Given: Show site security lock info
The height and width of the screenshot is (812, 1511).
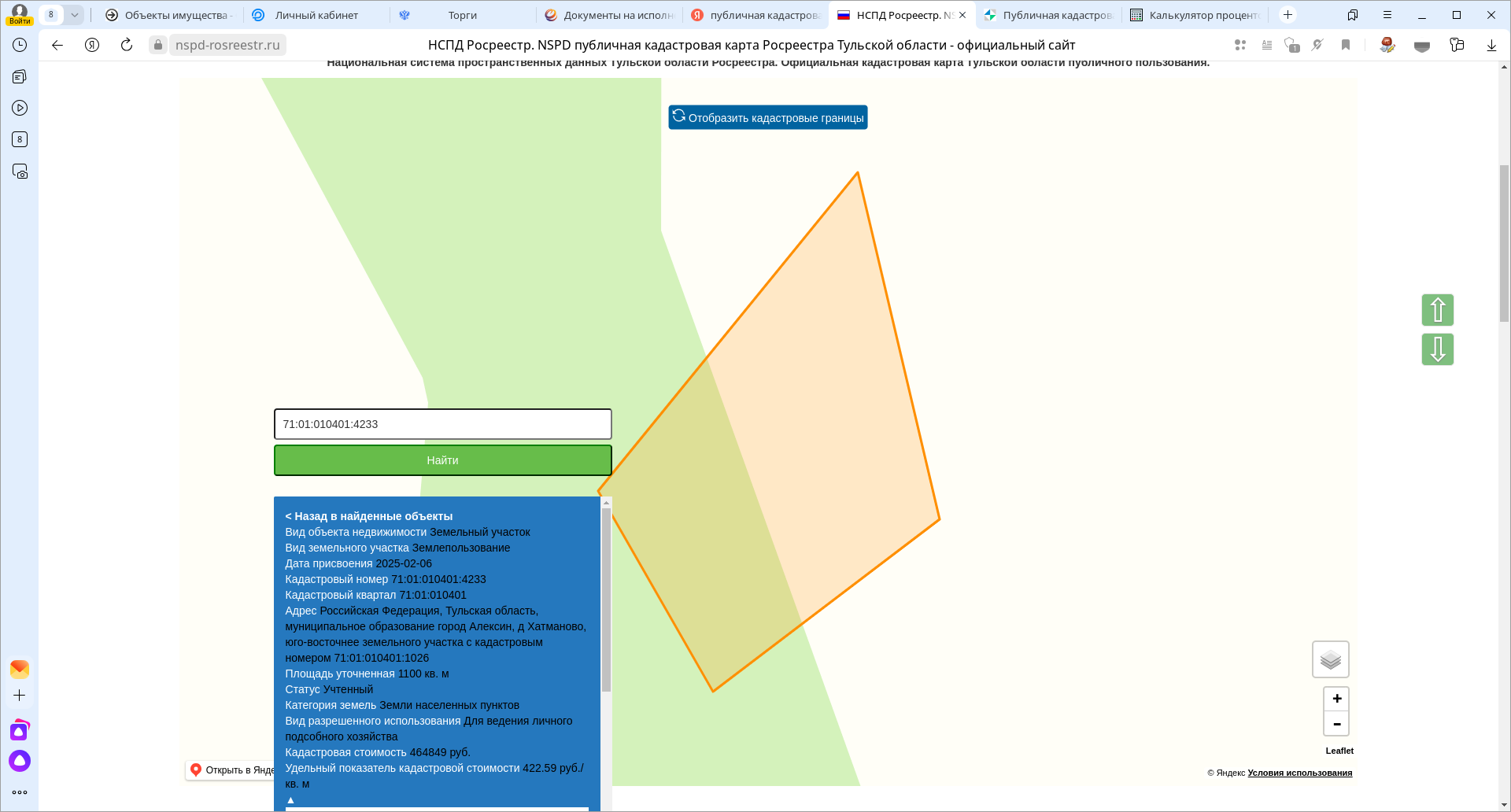Looking at the screenshot, I should tap(158, 45).
